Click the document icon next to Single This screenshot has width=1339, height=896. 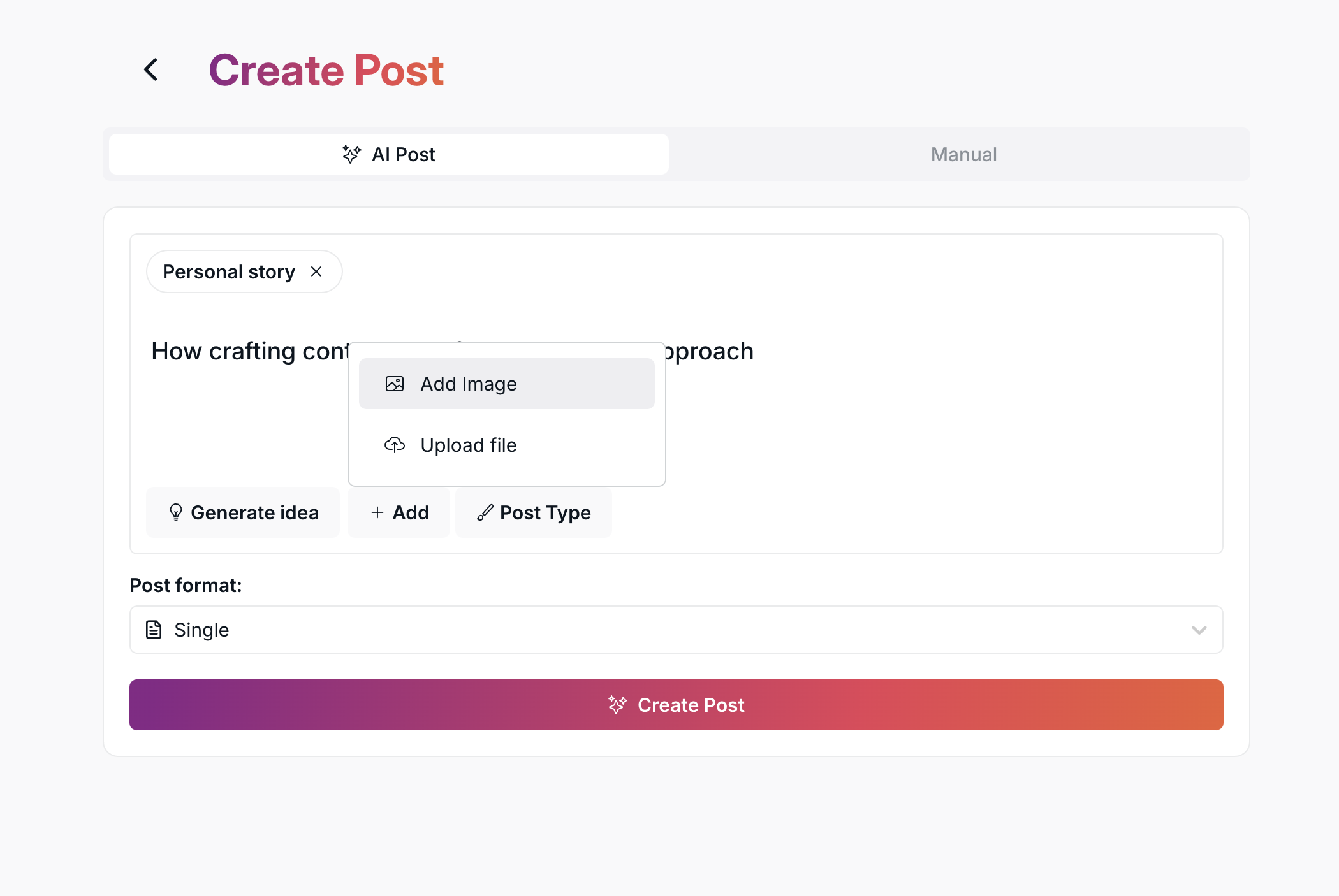tap(154, 630)
